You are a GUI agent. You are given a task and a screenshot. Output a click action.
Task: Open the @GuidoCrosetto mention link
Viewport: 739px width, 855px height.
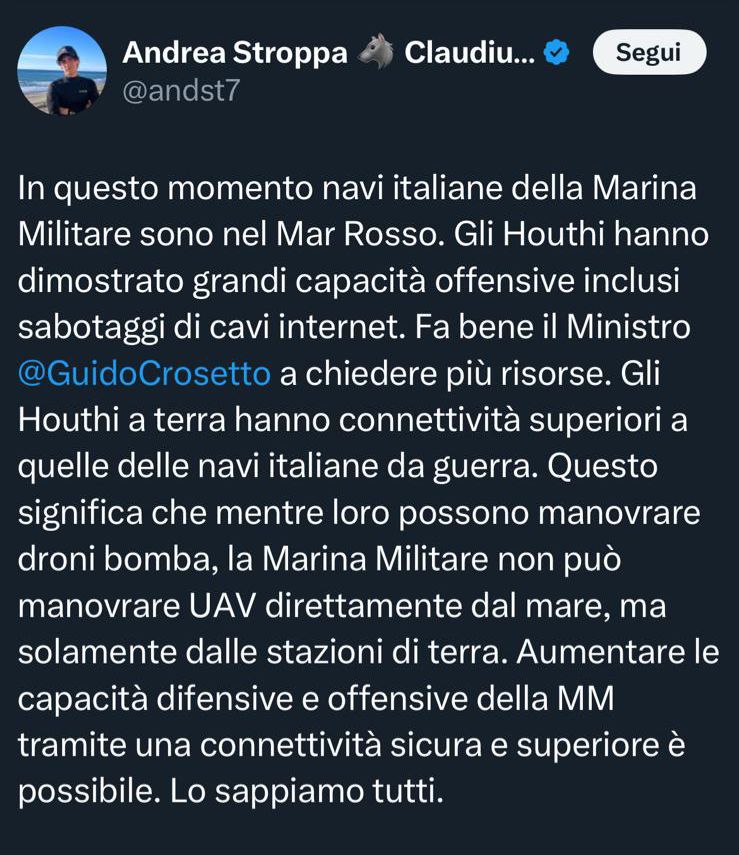[144, 374]
